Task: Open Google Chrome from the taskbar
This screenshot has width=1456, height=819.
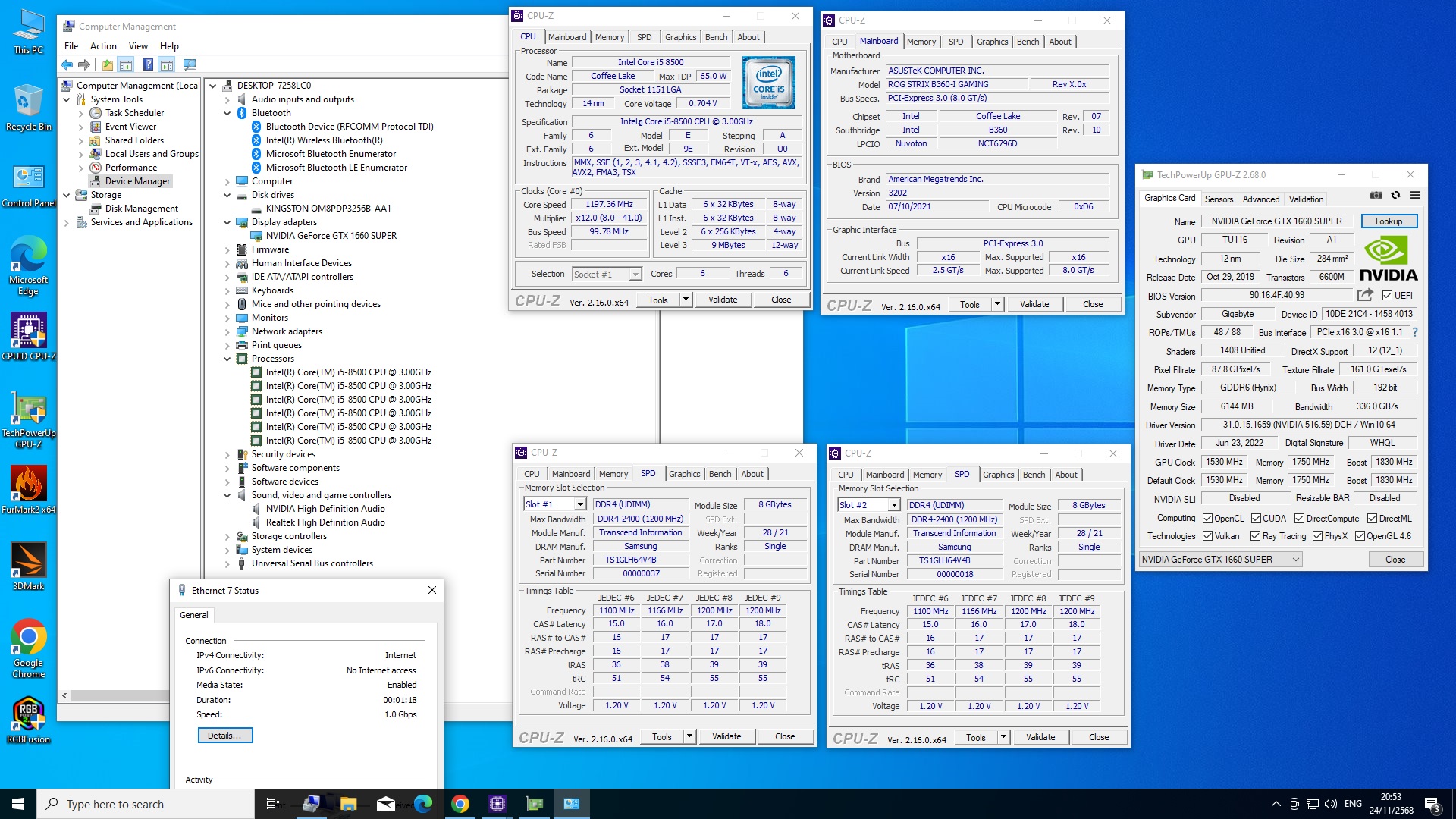Action: coord(460,804)
